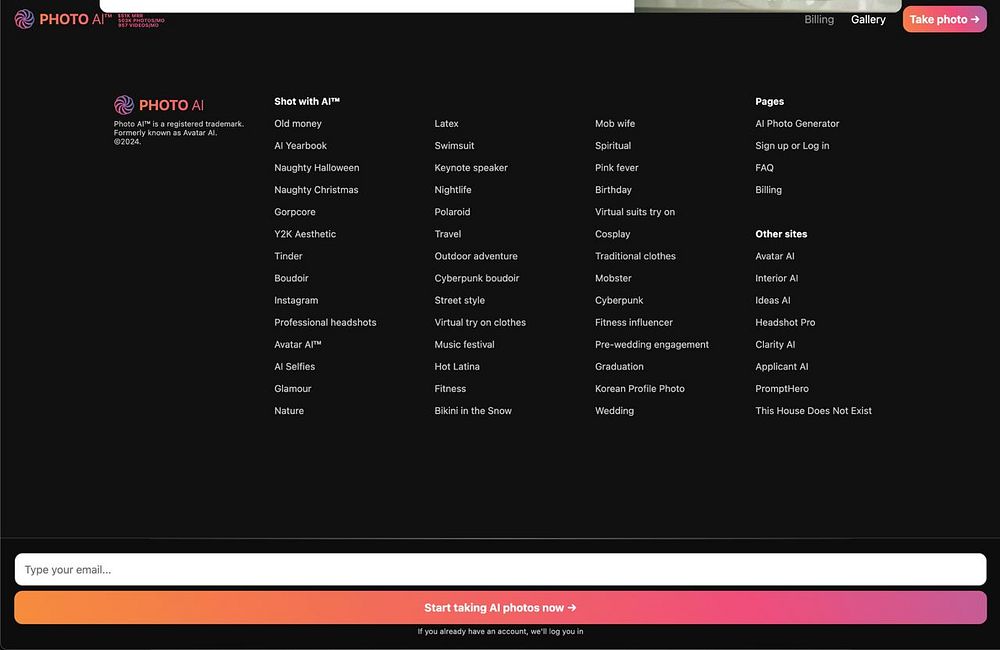Viewport: 1000px width, 650px height.
Task: Visit the Avatar AI site under Other sites
Action: pyautogui.click(x=775, y=256)
